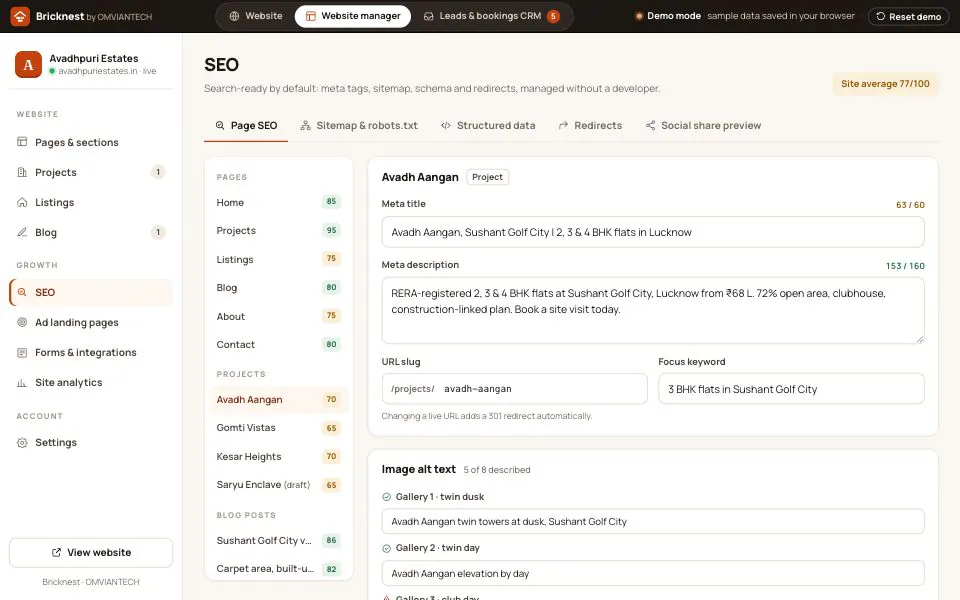Click the Gallery 2 alt text field
This screenshot has width=960, height=600.
tap(653, 574)
